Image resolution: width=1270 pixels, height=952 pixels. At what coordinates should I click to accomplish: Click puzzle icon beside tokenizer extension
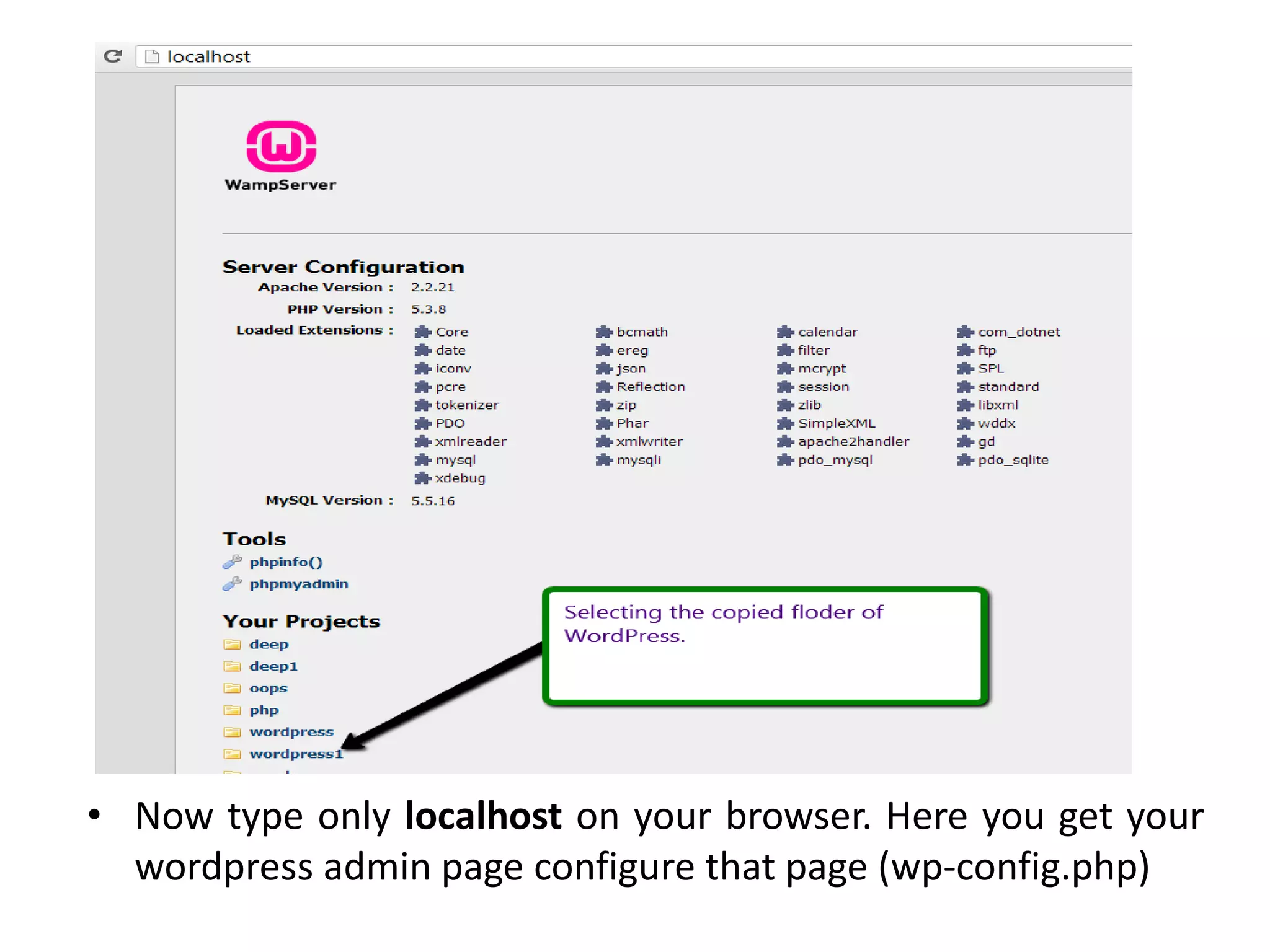422,405
